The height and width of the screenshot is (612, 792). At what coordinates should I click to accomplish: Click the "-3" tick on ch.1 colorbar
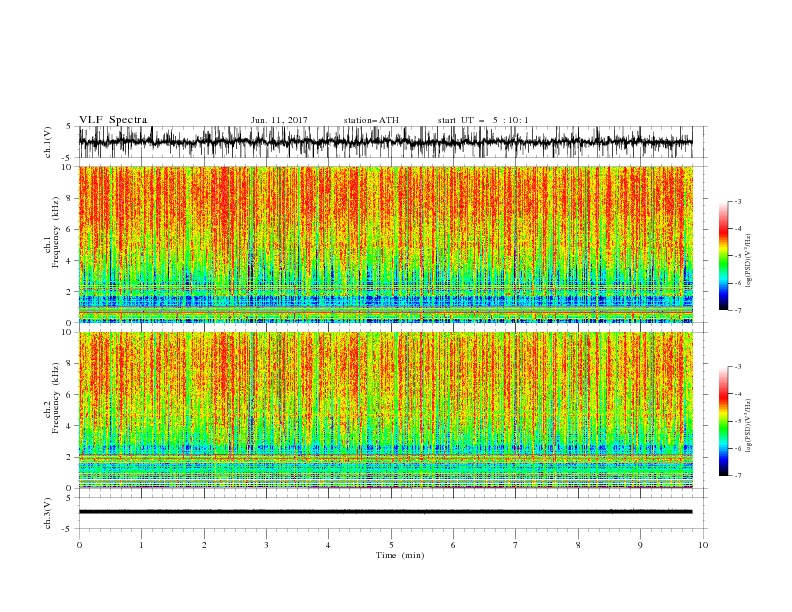[x=738, y=201]
